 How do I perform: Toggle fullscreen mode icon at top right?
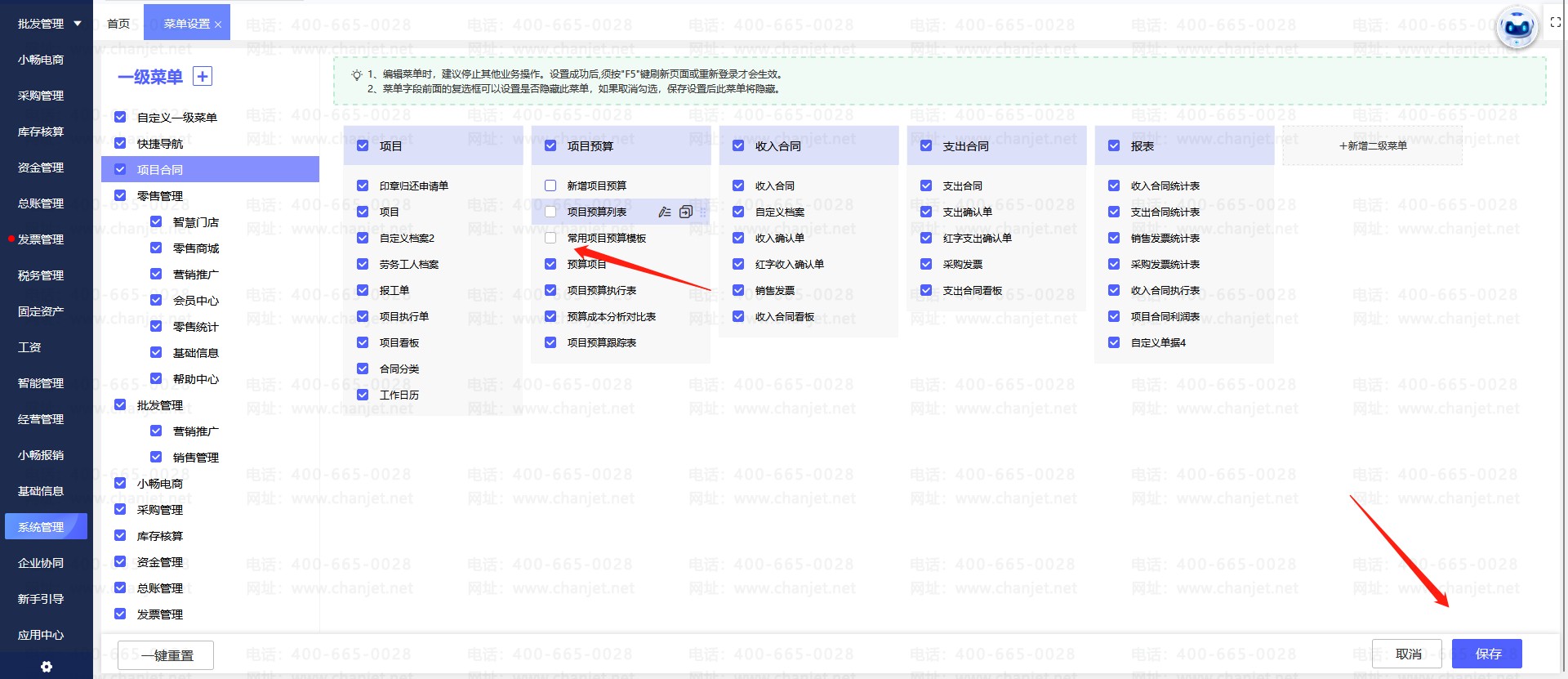[x=1556, y=23]
